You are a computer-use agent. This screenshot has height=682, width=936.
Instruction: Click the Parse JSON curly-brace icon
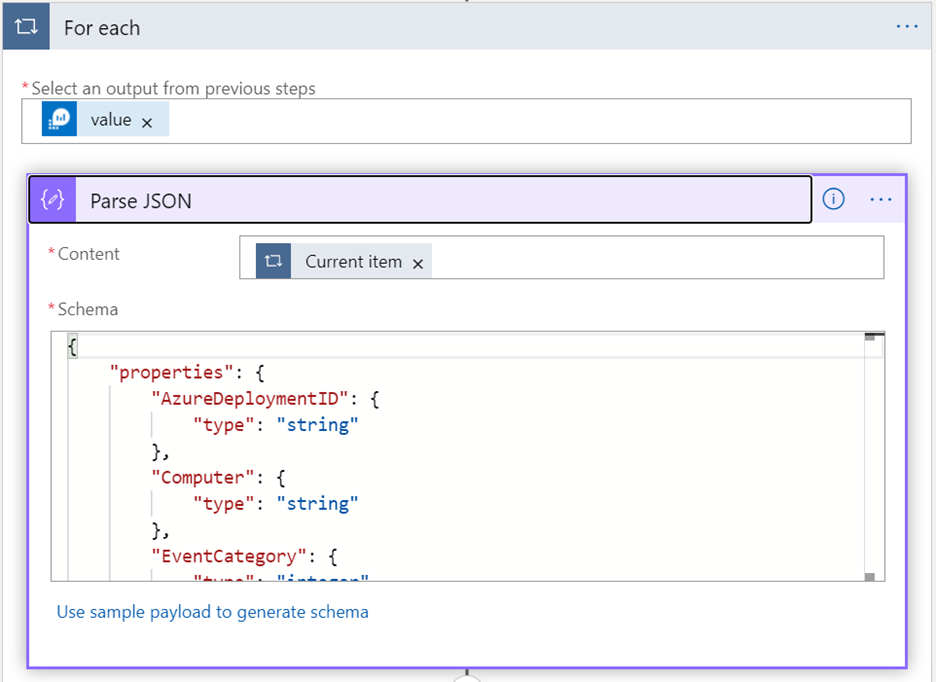53,200
